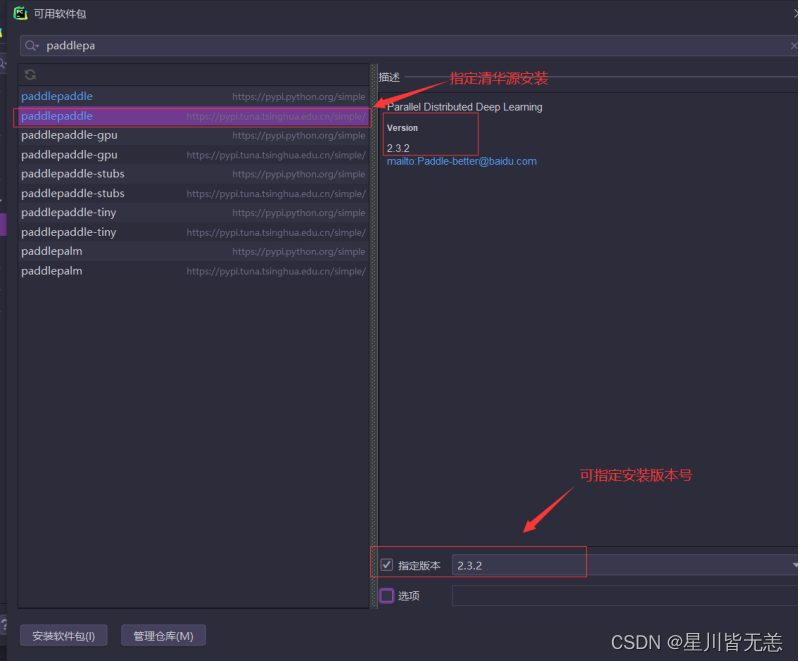Click 安装软件包(I) button
This screenshot has height=662, width=799.
64,636
